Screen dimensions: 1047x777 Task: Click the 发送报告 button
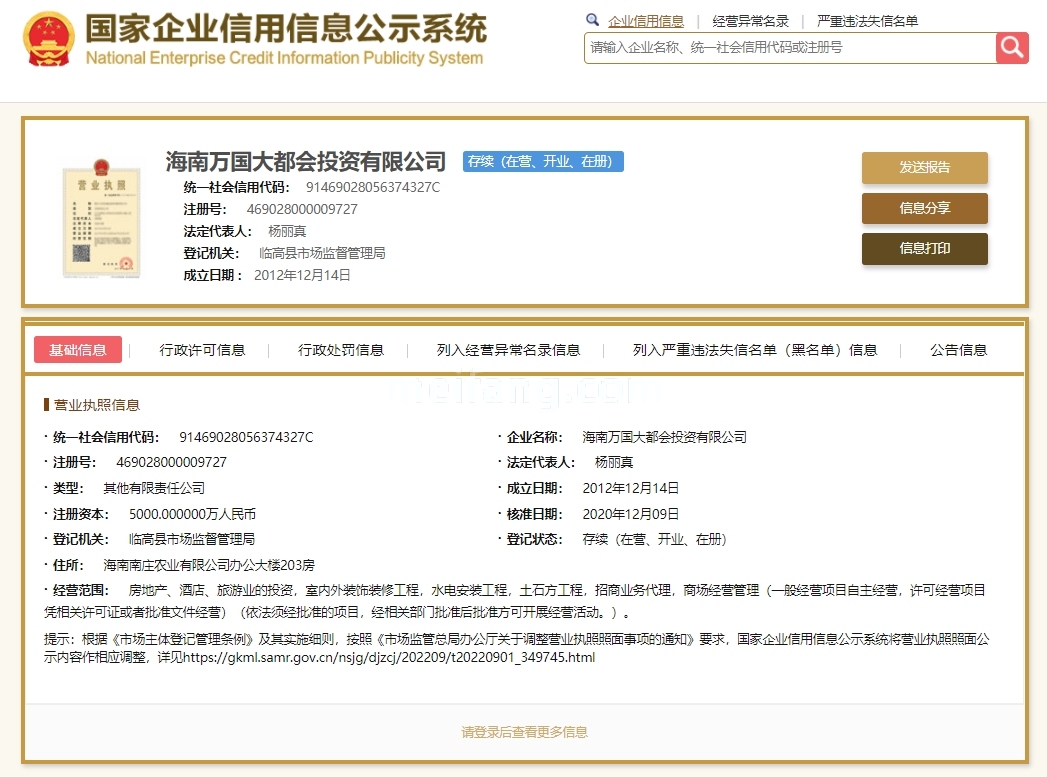click(x=924, y=168)
